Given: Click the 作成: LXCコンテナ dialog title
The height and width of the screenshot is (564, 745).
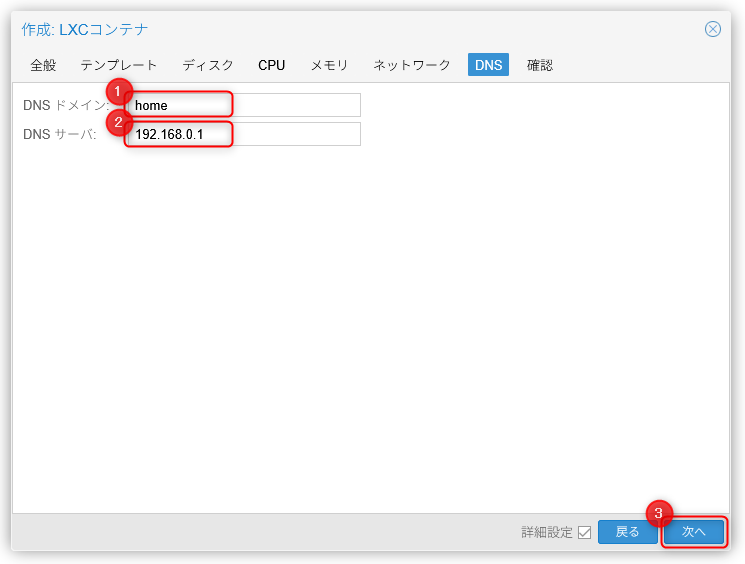Looking at the screenshot, I should 85,29.
